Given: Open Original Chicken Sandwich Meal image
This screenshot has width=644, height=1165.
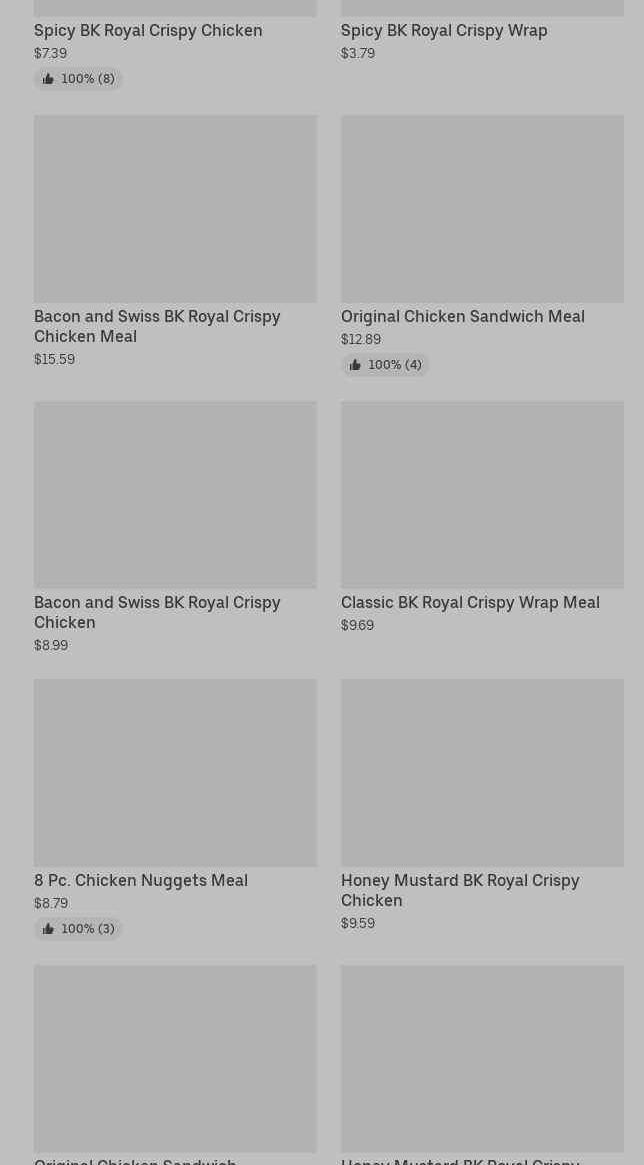Looking at the screenshot, I should [x=482, y=208].
